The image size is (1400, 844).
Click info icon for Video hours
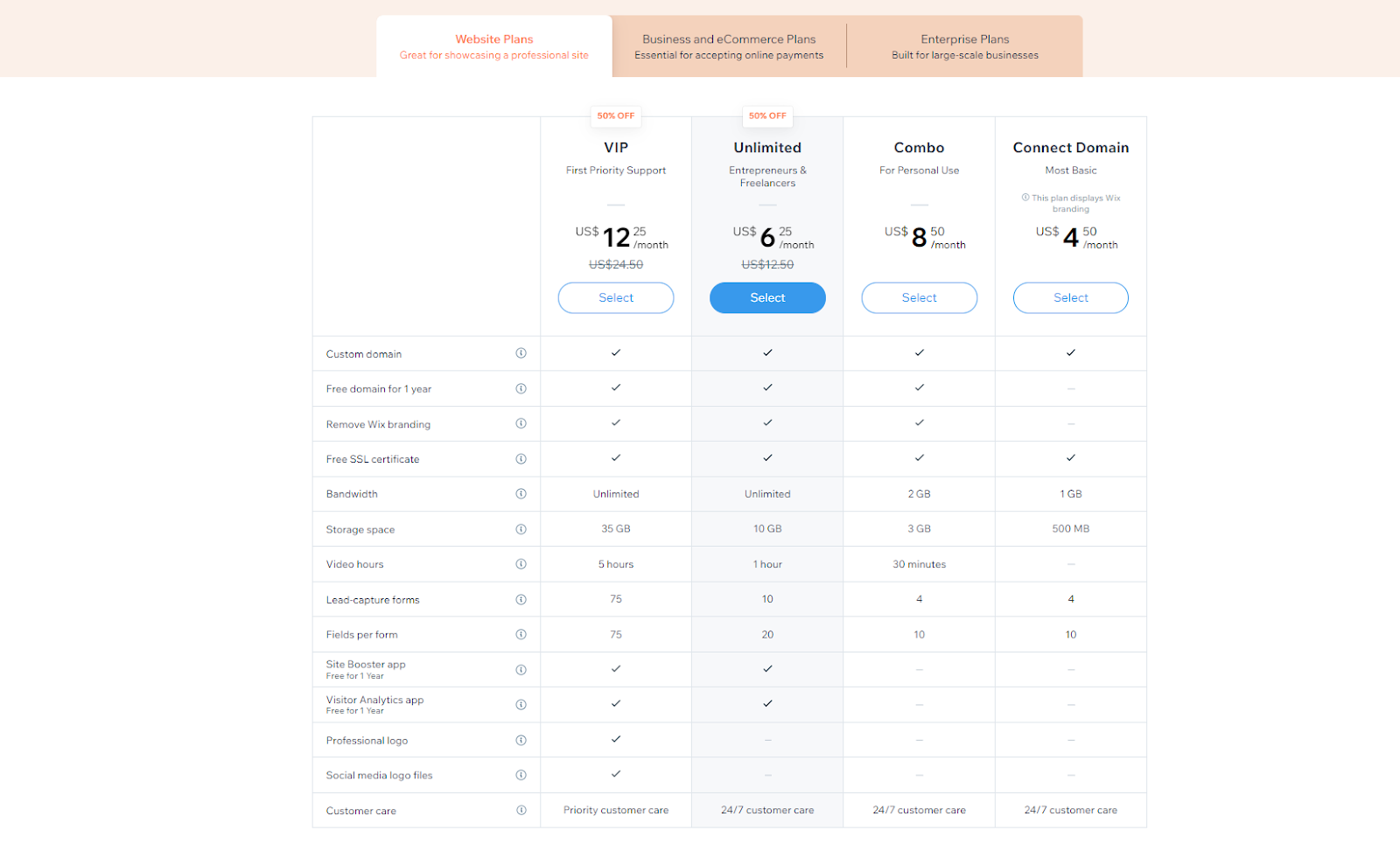(x=521, y=564)
